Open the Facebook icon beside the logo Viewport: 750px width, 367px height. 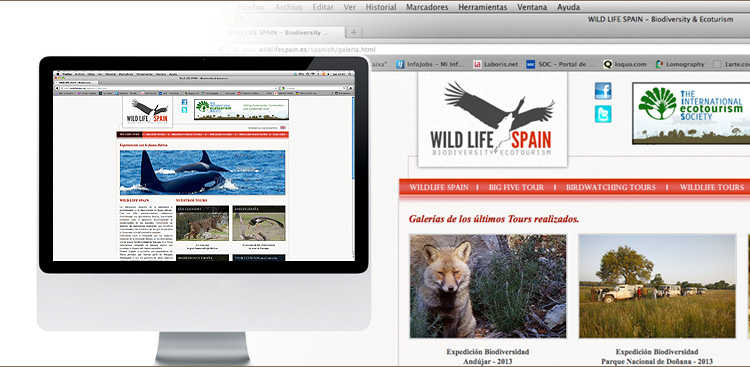click(x=603, y=91)
